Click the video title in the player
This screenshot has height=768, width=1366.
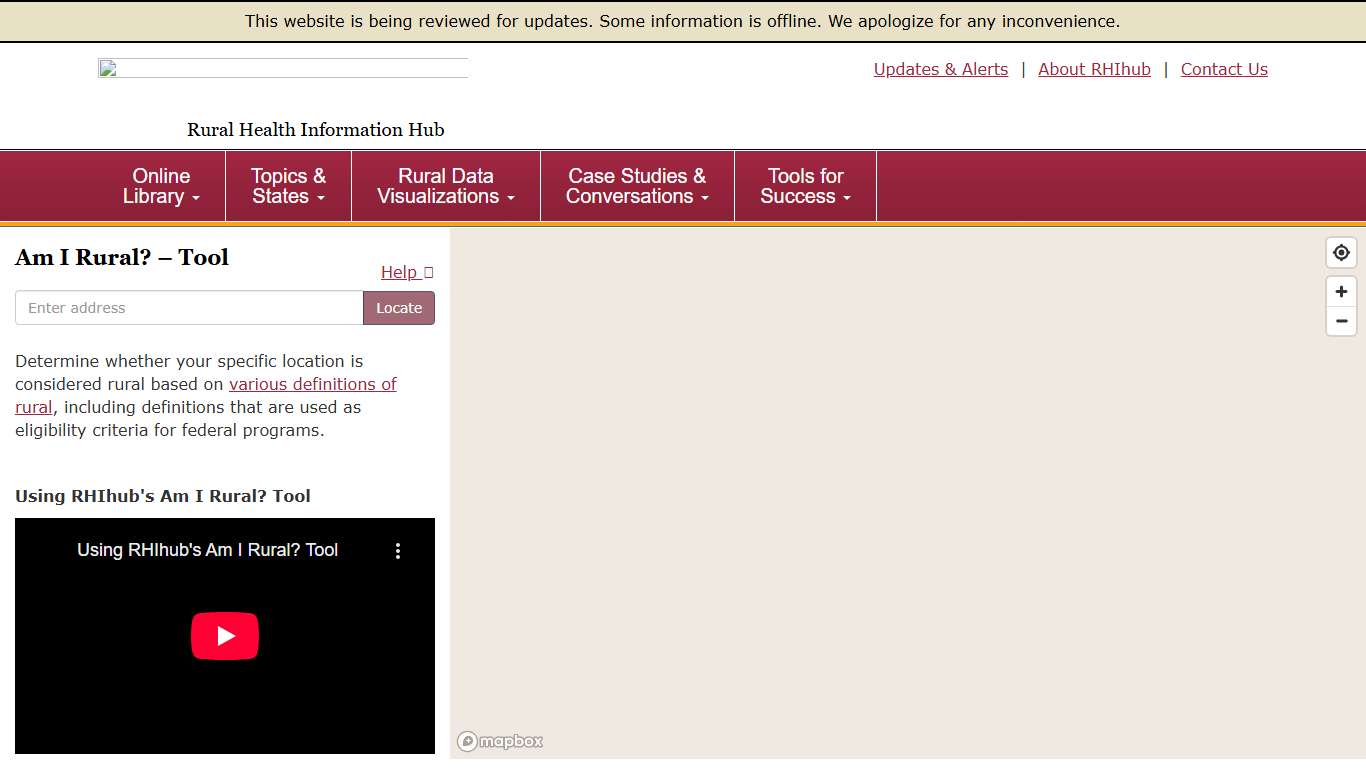tap(207, 550)
